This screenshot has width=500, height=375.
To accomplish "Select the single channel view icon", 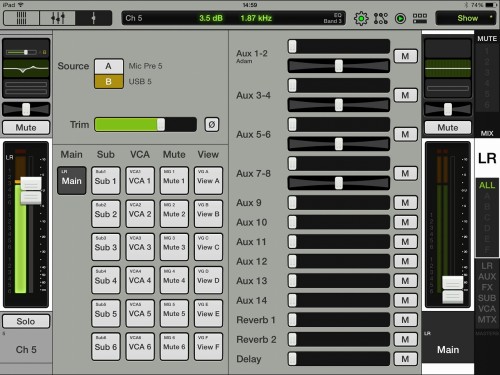I will click(x=94, y=18).
